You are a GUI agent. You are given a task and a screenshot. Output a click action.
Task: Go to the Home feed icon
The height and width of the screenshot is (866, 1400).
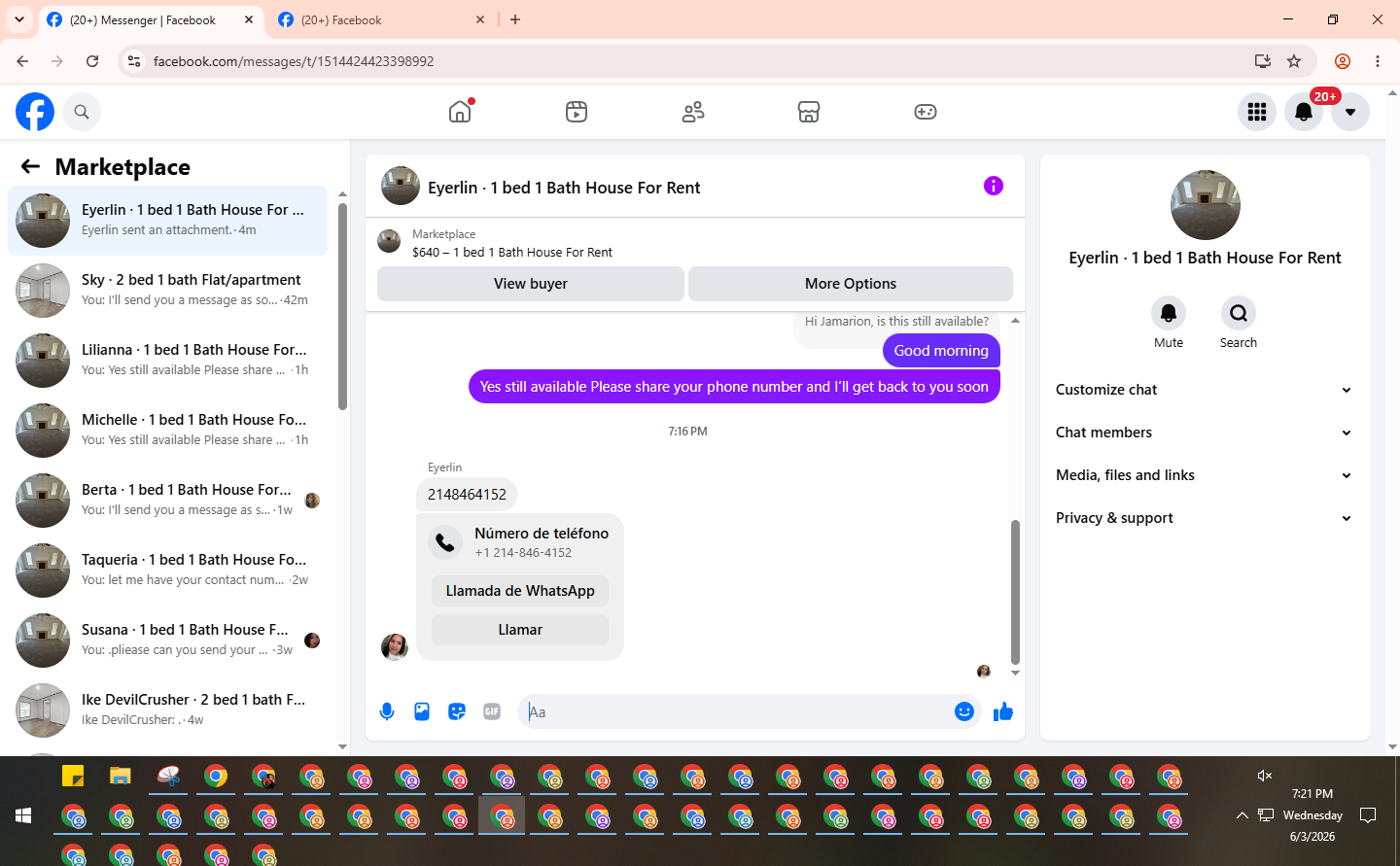pyautogui.click(x=460, y=112)
